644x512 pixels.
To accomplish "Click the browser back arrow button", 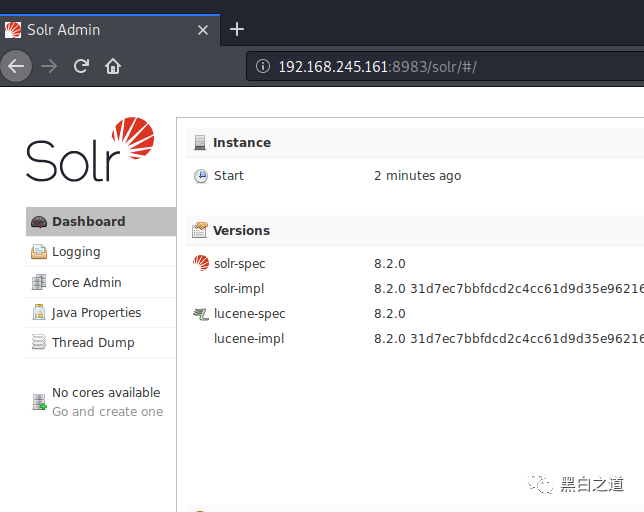I will click(x=16, y=66).
